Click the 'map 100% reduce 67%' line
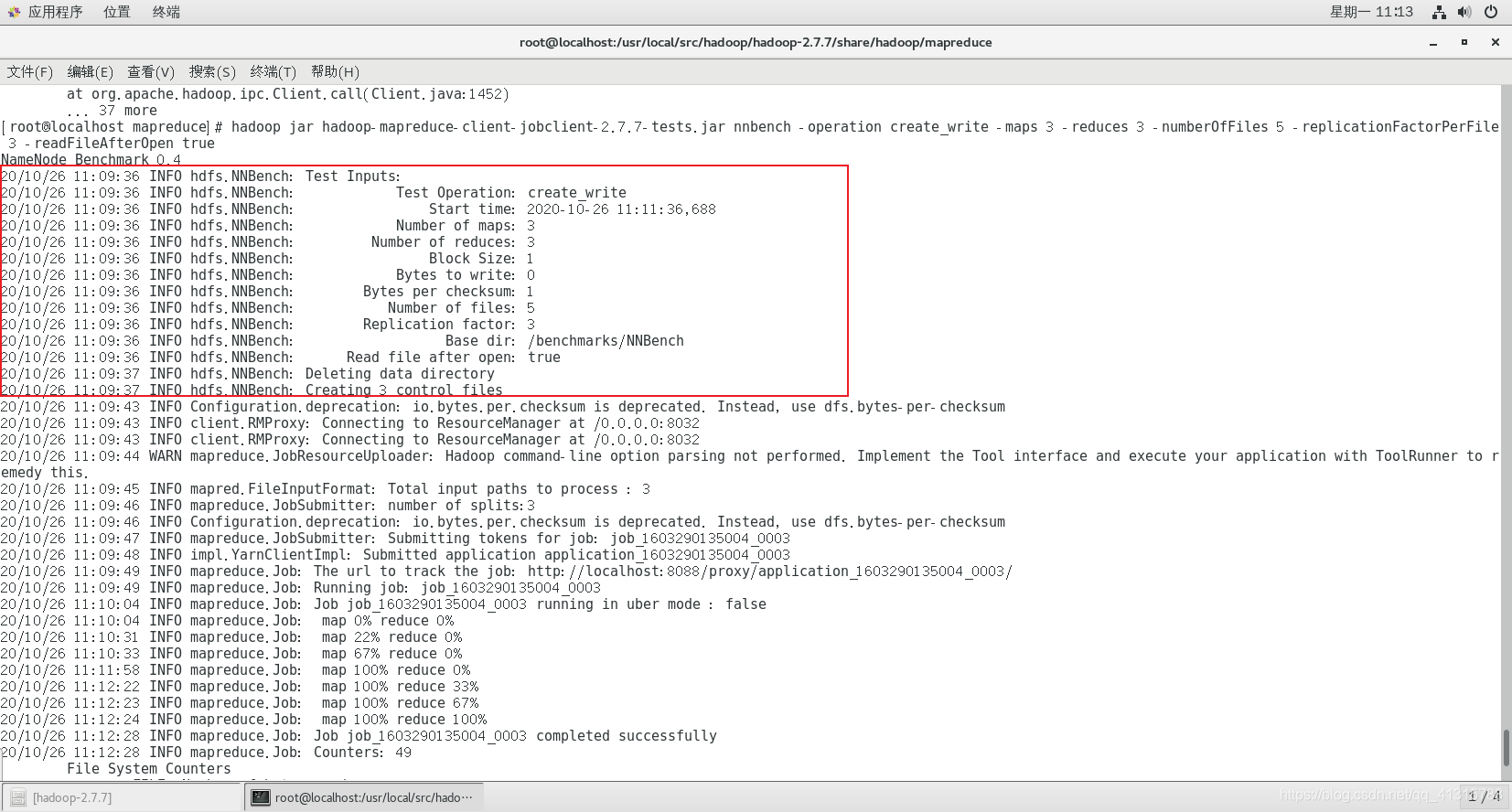 click(x=239, y=703)
